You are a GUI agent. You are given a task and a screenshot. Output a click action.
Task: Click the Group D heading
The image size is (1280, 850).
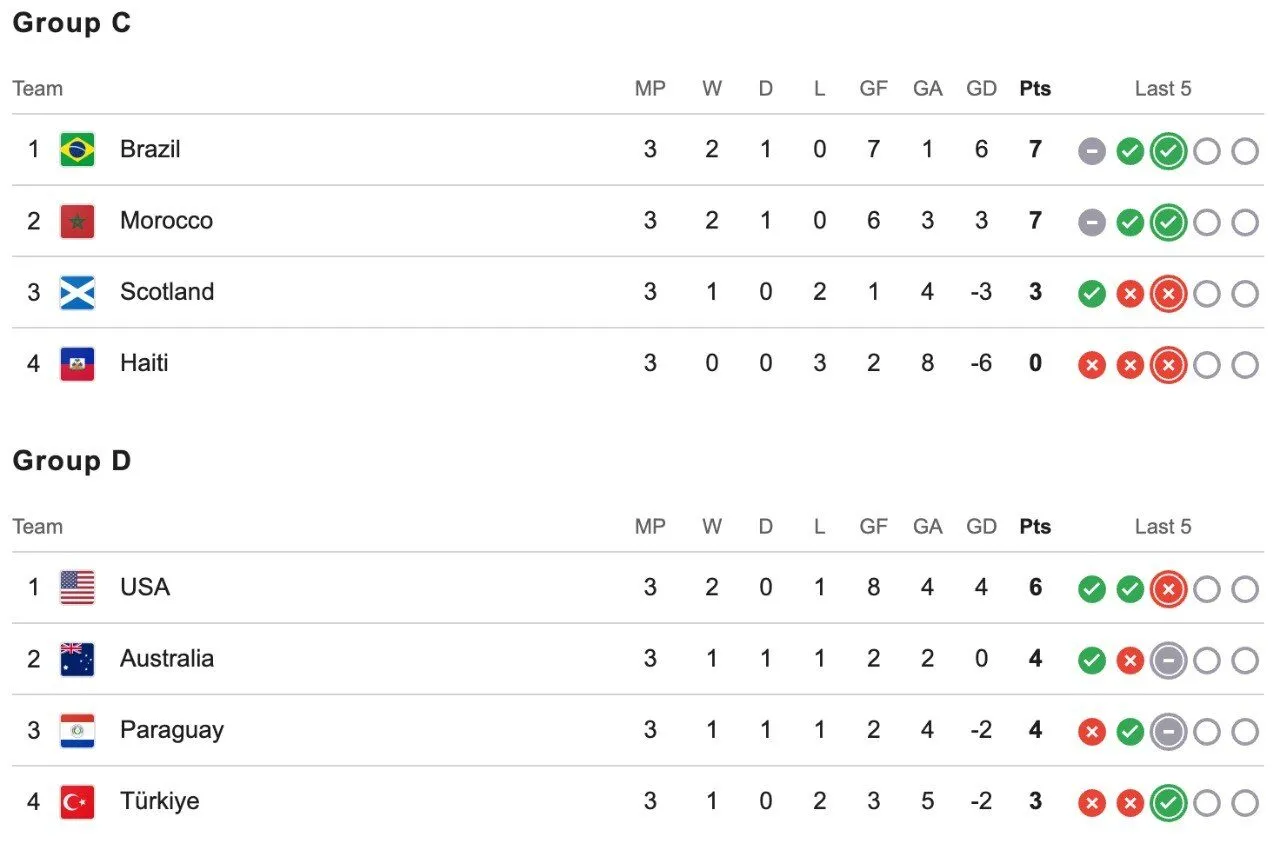click(72, 461)
